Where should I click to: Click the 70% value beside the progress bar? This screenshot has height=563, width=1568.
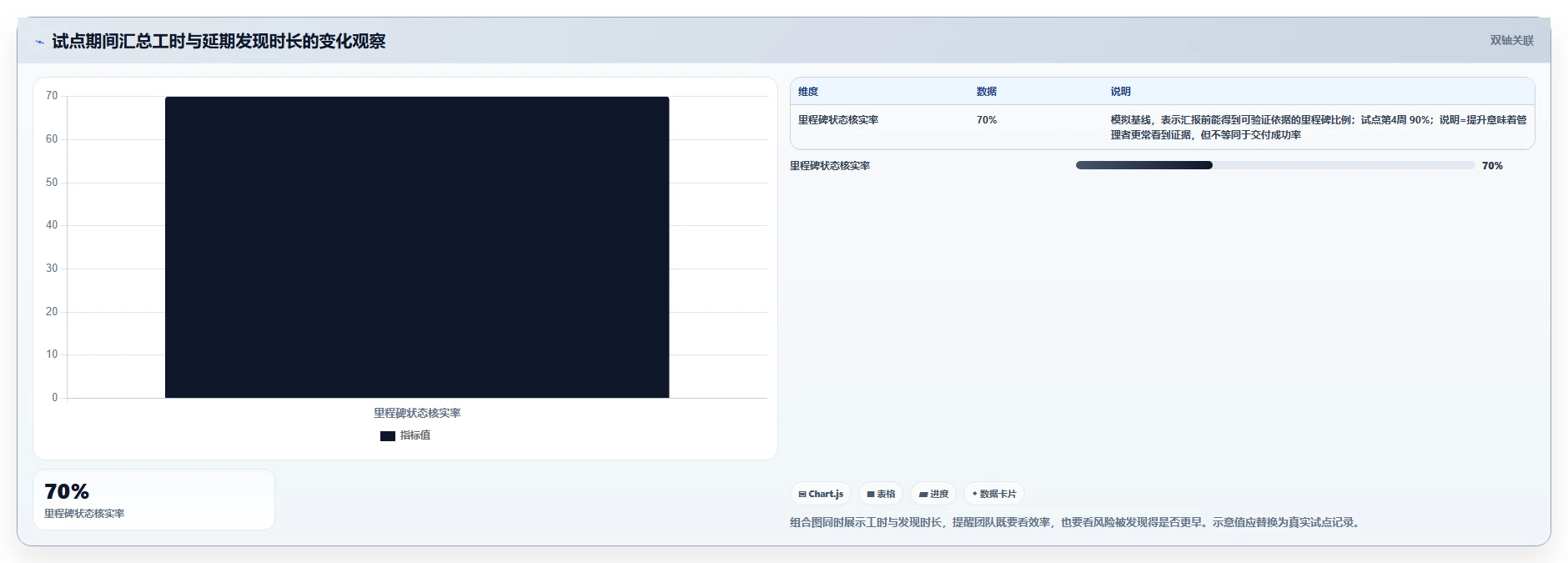[x=1492, y=166]
